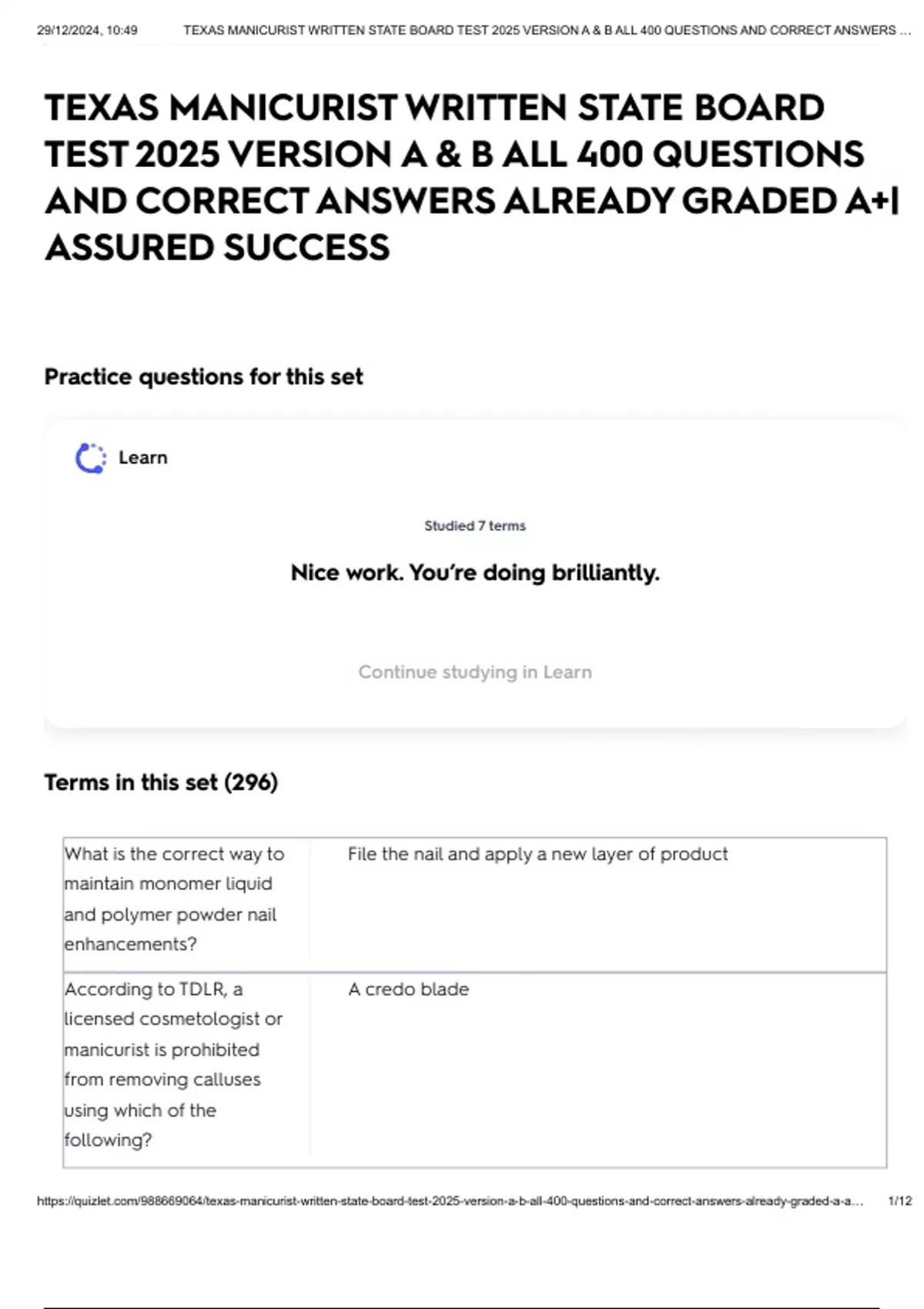
Task: Click the Learn practice card panel
Action: (475, 574)
